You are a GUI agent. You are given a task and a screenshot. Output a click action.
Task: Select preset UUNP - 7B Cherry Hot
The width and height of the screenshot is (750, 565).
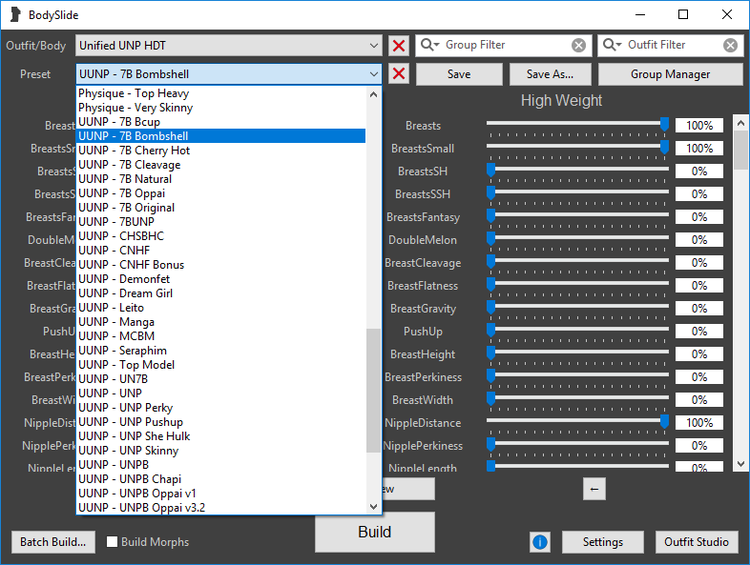click(221, 150)
